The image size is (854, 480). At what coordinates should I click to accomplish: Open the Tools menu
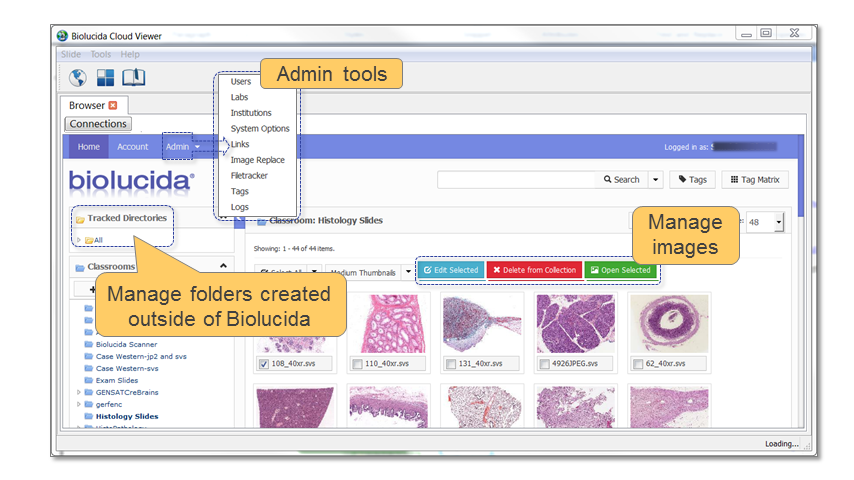(x=101, y=54)
